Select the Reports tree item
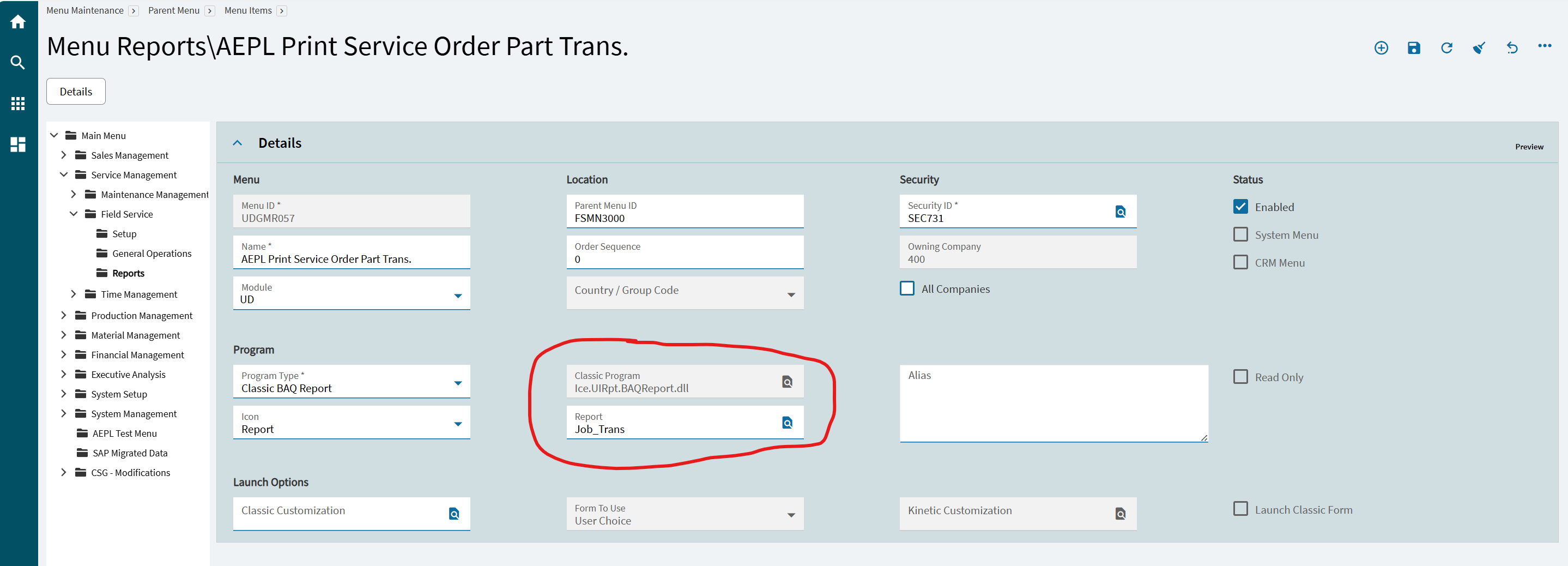This screenshot has width=1568, height=566. (128, 274)
